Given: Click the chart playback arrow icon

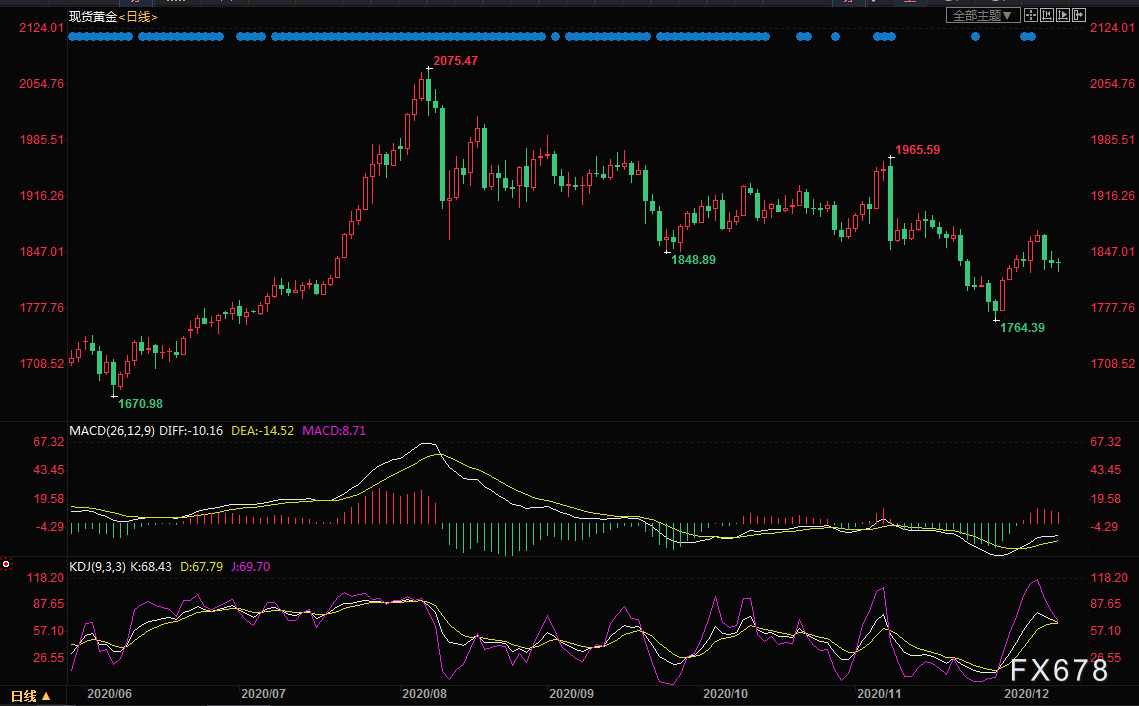Looking at the screenshot, I should click(x=1063, y=15).
